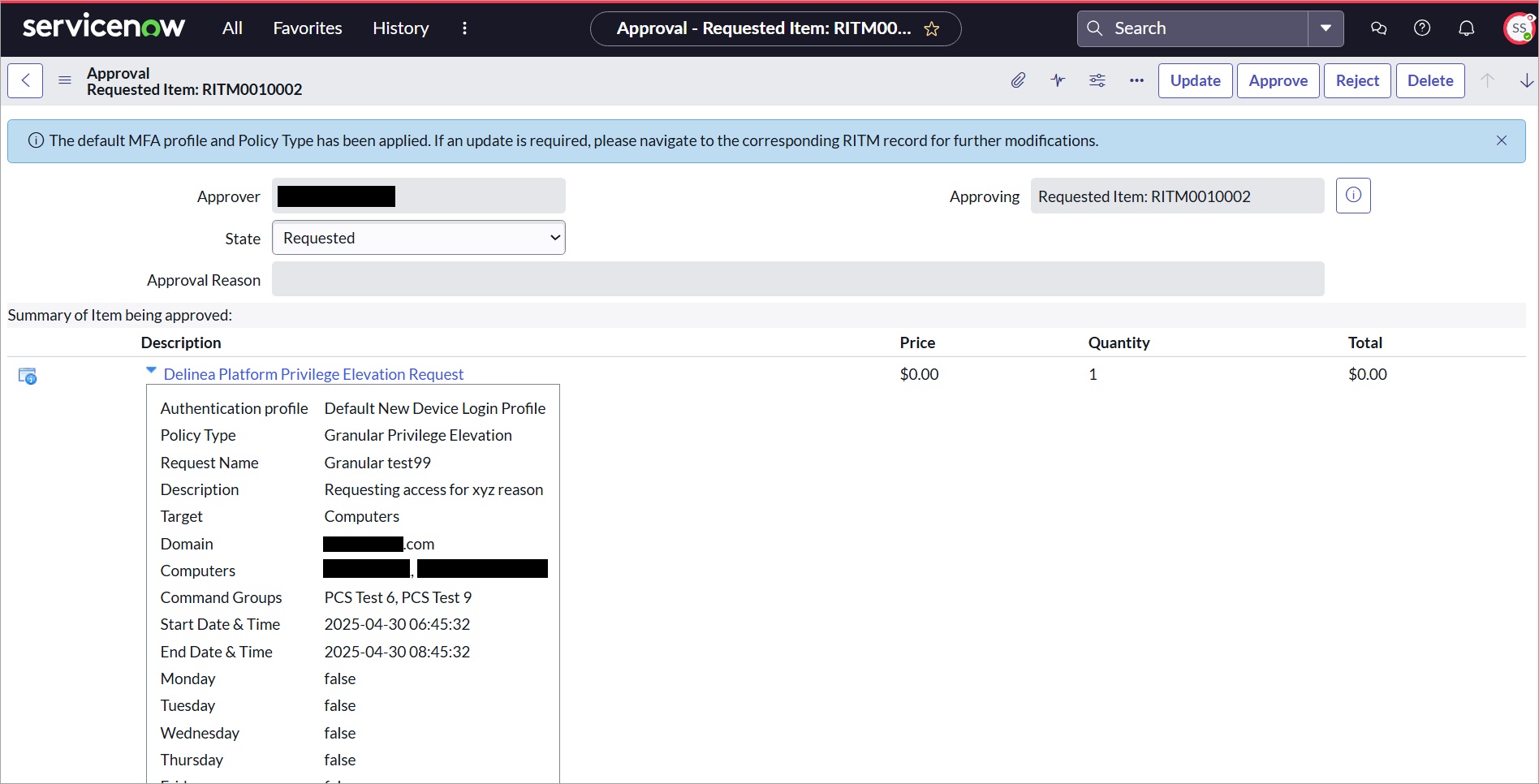Open the State dropdown
The height and width of the screenshot is (784, 1539).
click(418, 238)
